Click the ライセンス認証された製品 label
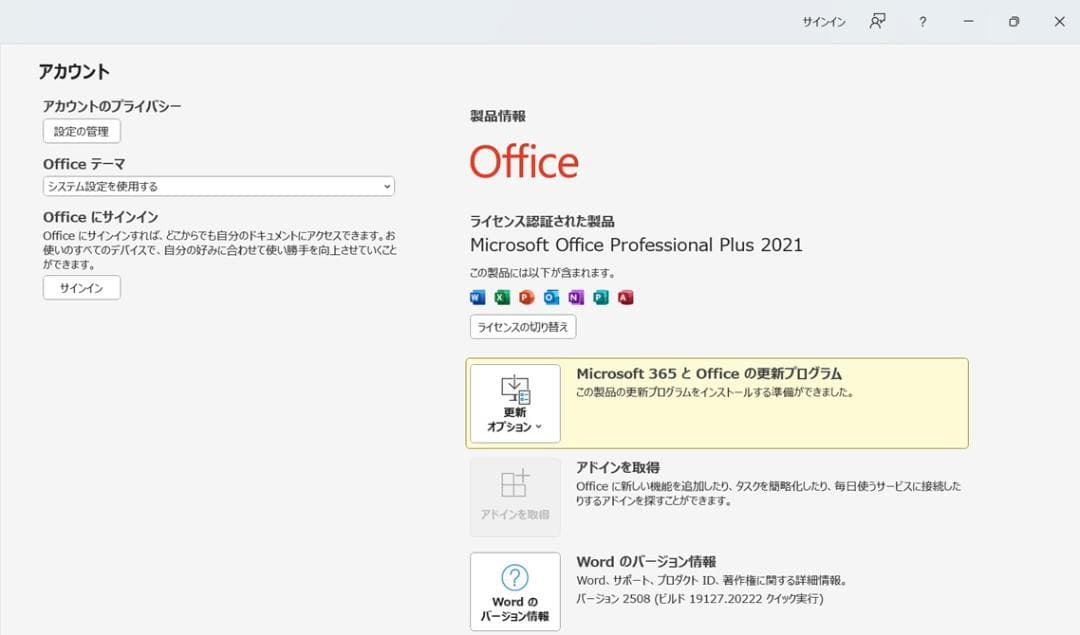Viewport: 1080px width, 635px height. 542,221
